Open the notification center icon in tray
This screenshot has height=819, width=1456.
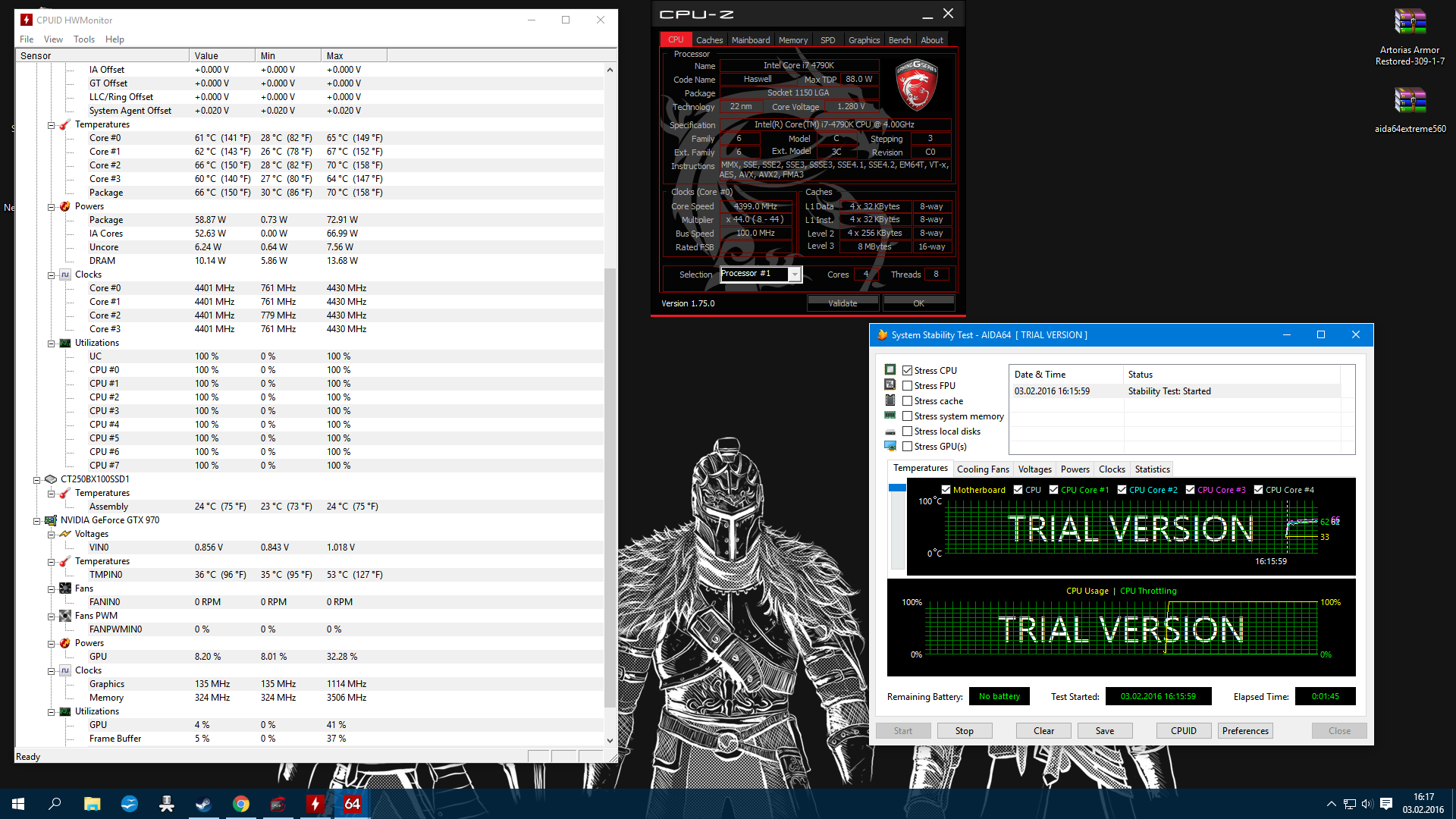click(1386, 804)
